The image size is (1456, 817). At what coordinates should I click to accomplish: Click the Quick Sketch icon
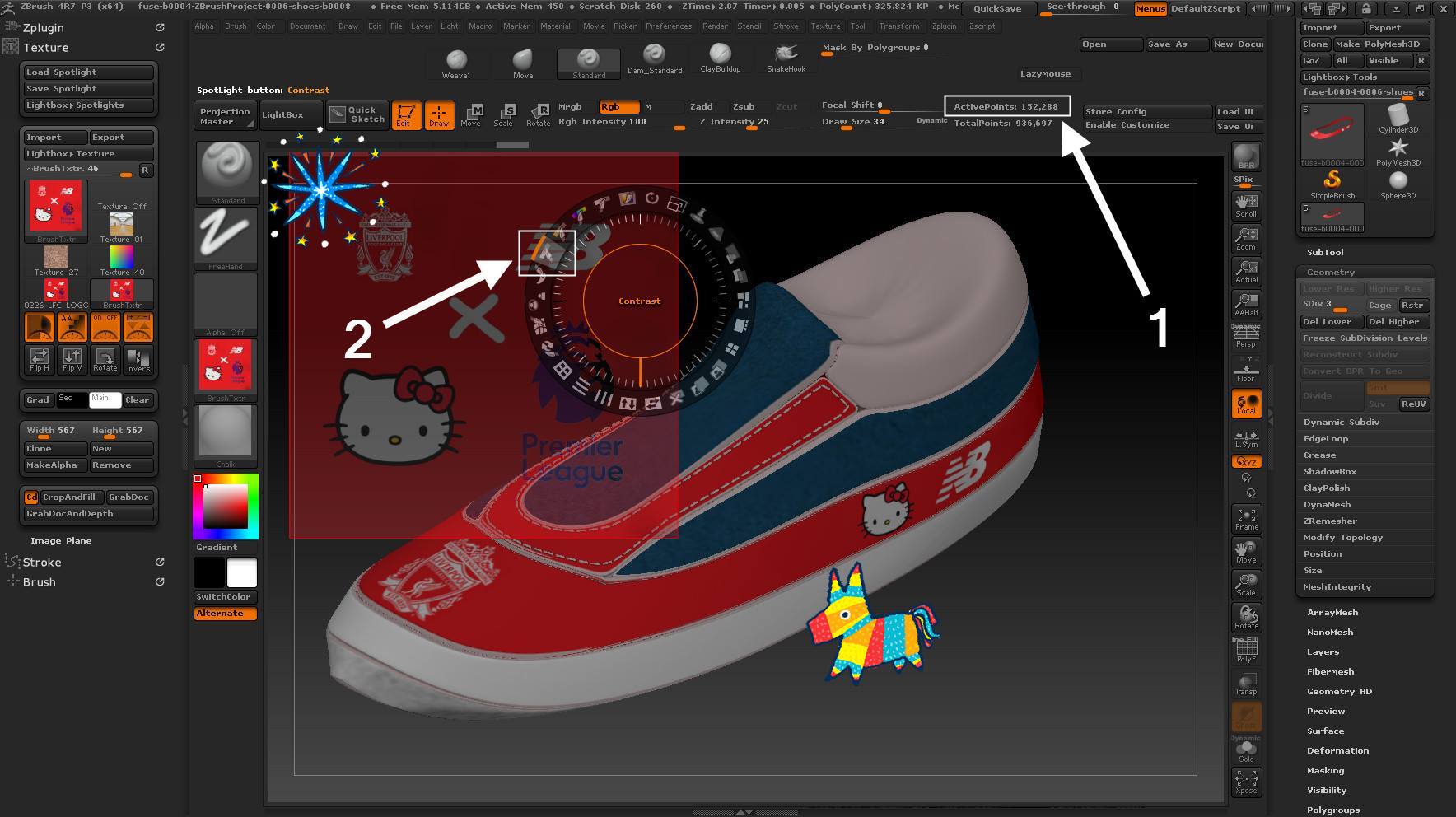(357, 114)
